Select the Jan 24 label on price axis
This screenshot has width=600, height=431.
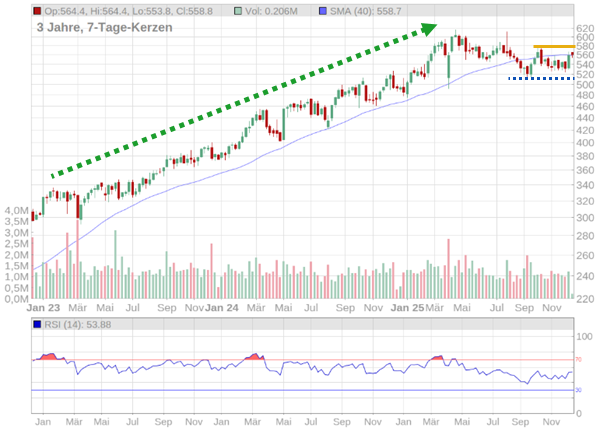[x=224, y=309]
